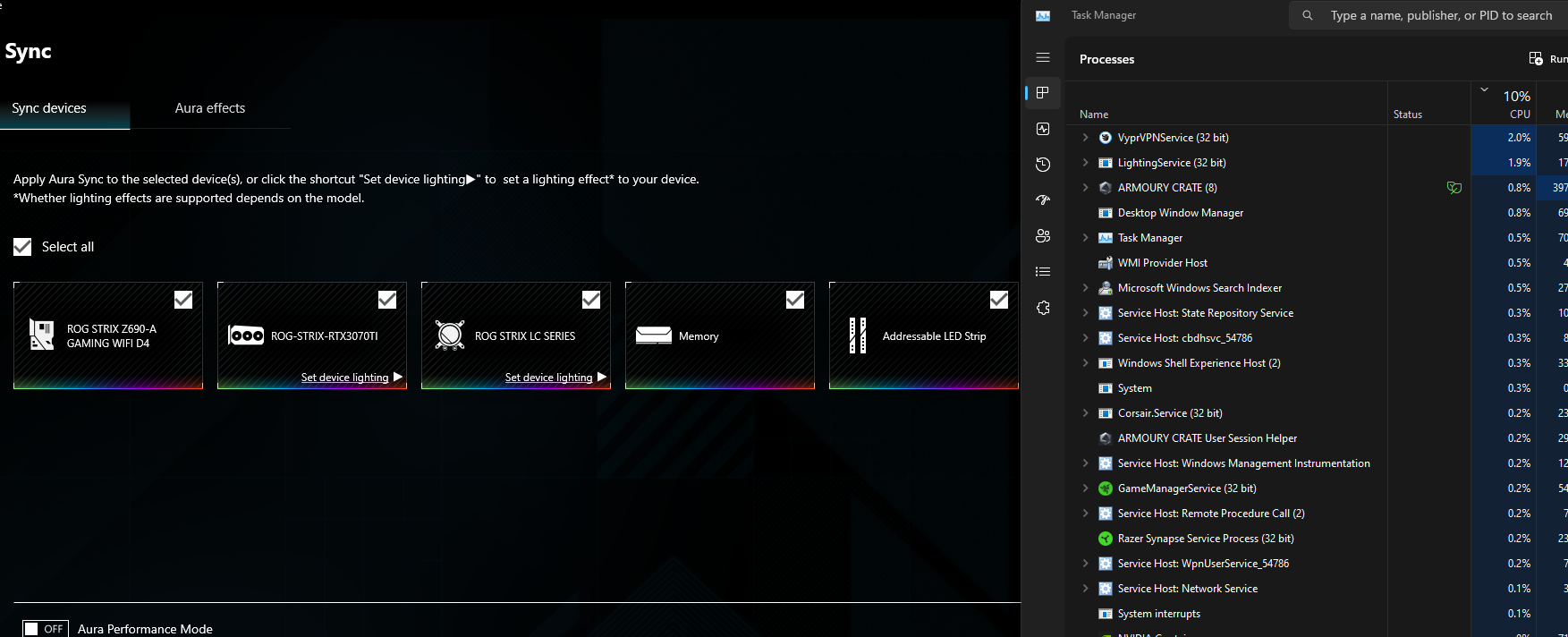Uncheck the Addressable LED Strip checkbox

click(999, 300)
